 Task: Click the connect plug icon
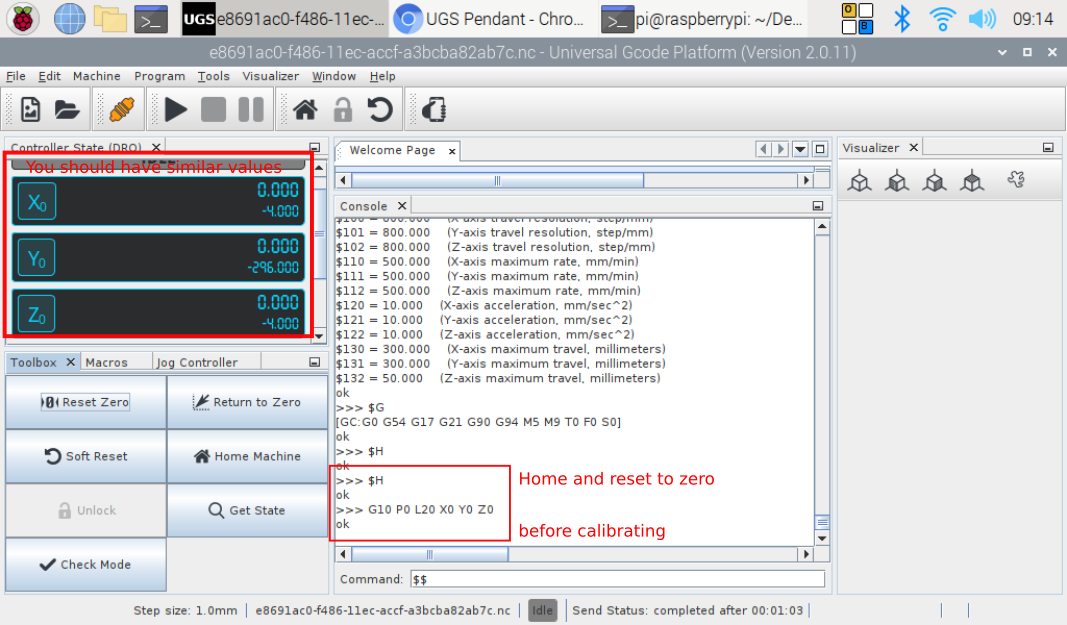(x=122, y=109)
